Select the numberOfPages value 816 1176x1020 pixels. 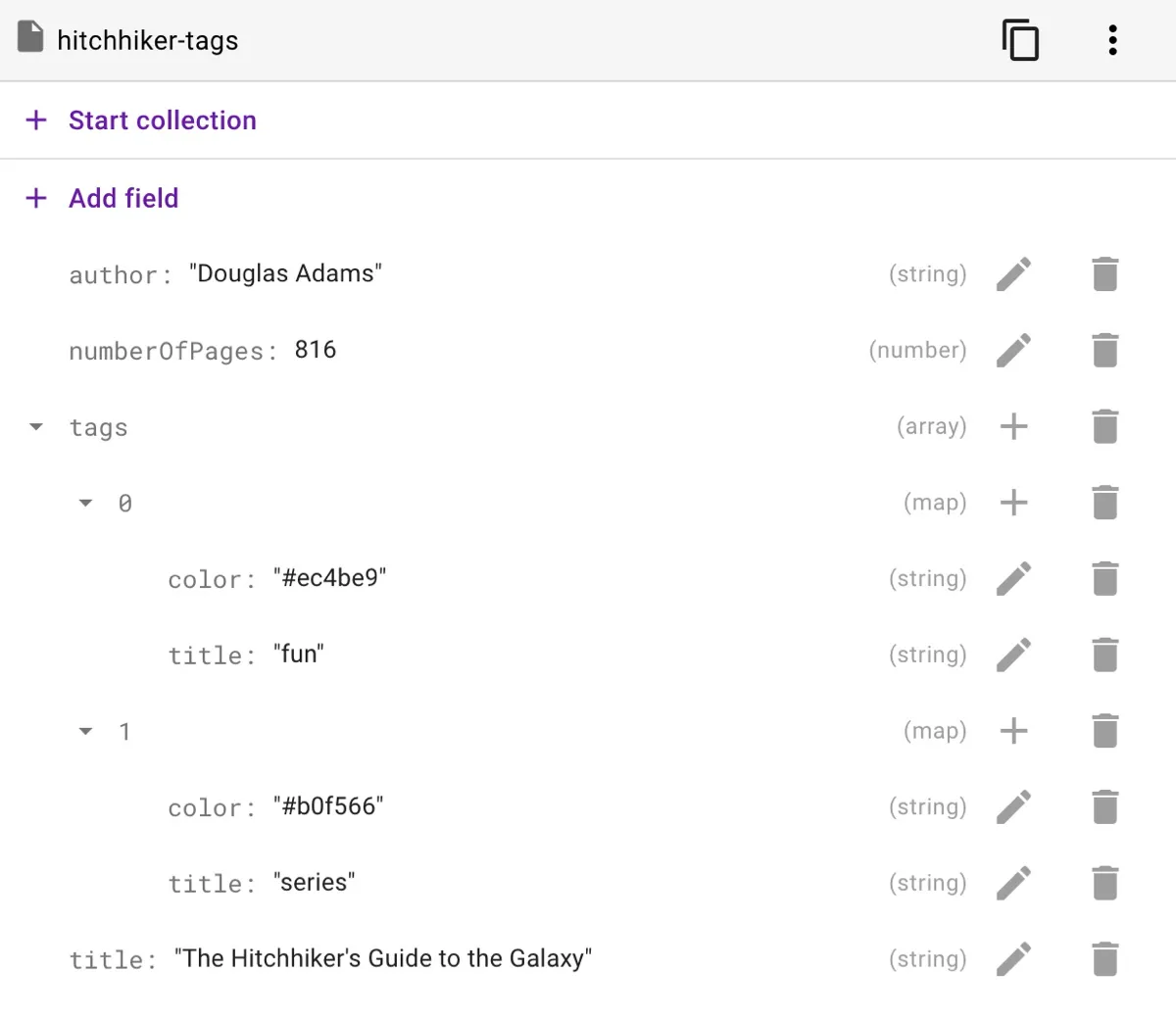coord(316,350)
